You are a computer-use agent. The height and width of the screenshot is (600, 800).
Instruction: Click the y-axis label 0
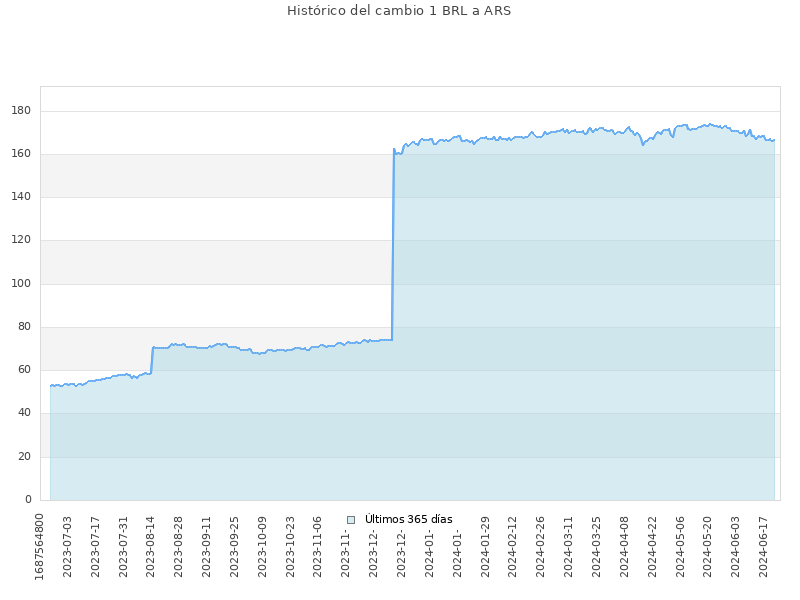tap(28, 499)
